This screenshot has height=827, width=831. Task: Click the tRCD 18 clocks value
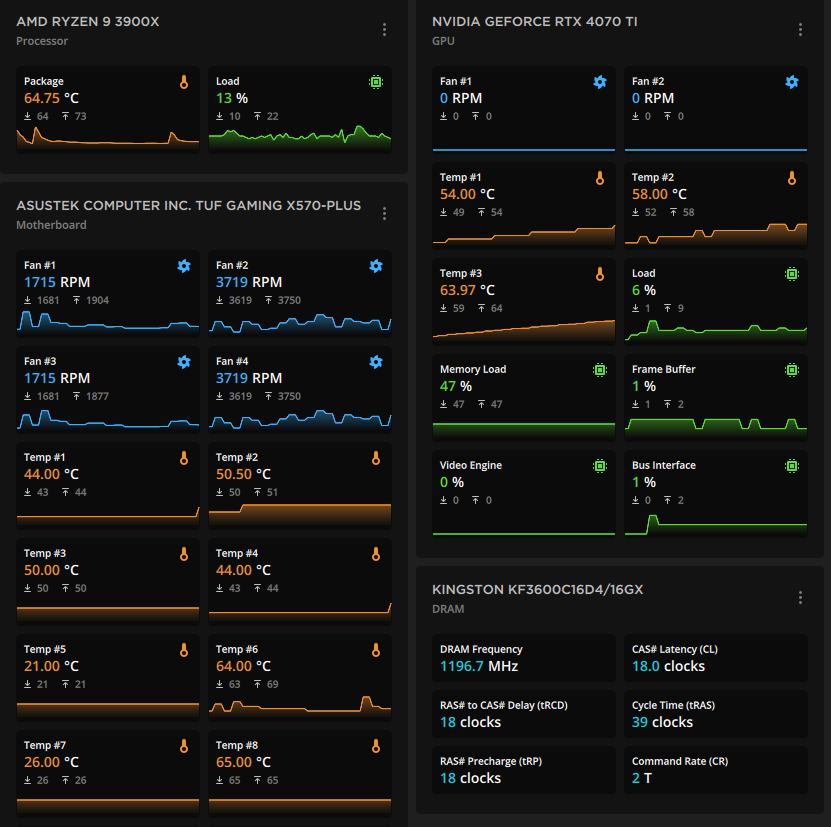(470, 723)
